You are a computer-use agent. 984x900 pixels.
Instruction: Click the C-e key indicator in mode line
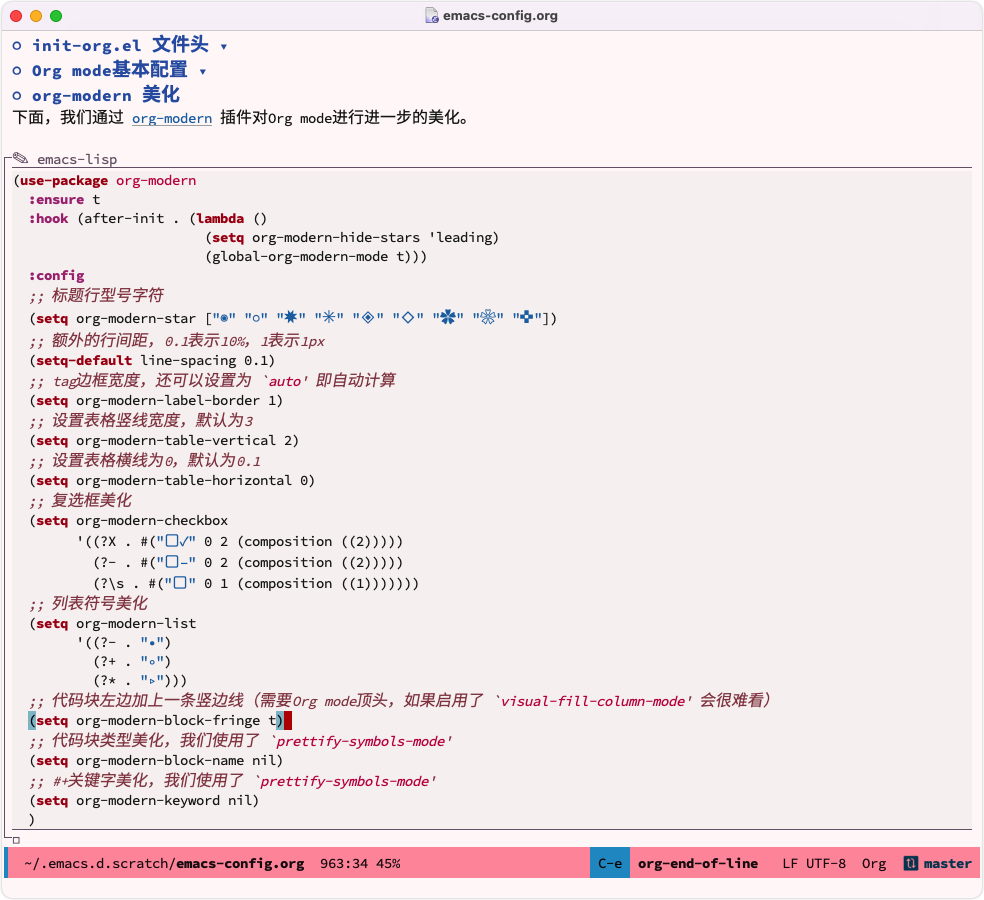pos(610,864)
